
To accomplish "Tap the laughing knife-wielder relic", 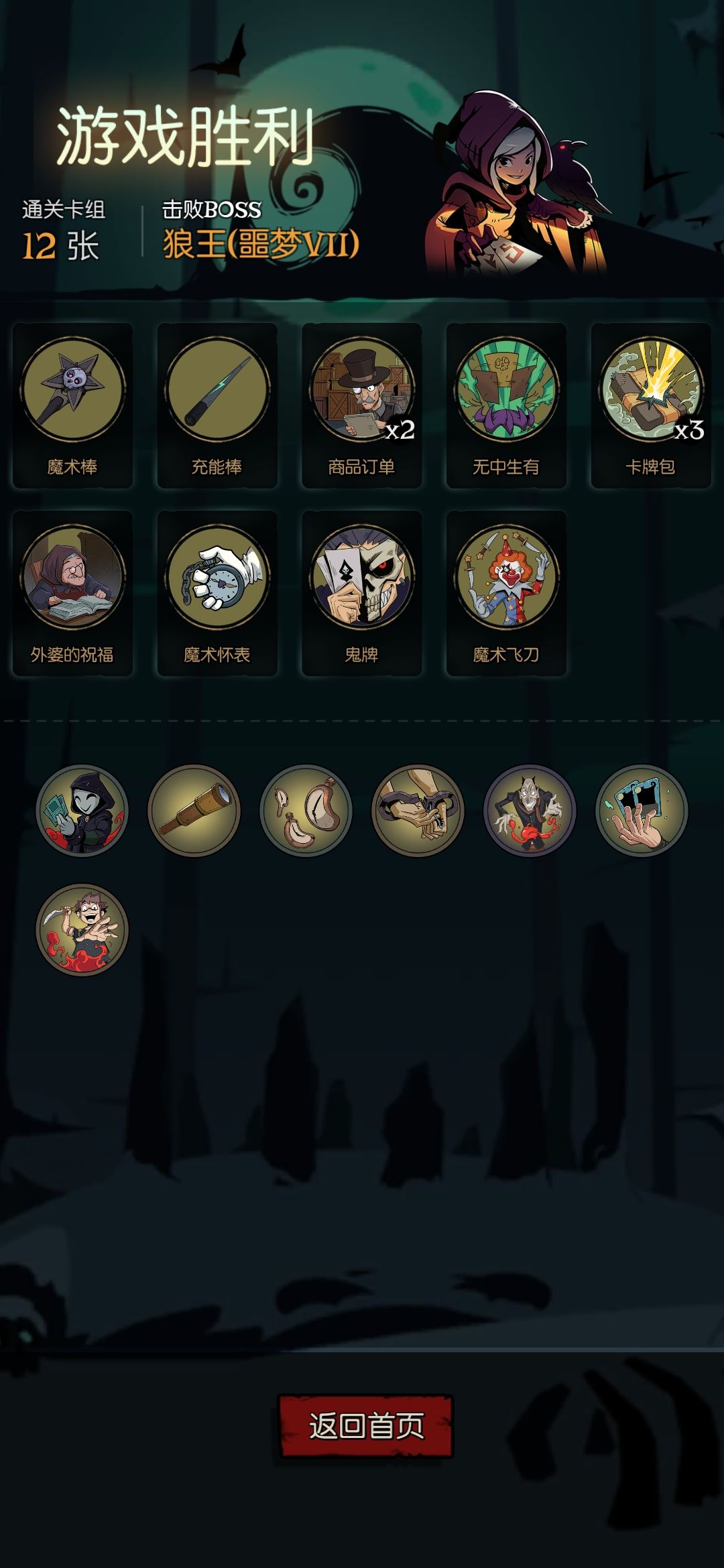I will click(82, 930).
